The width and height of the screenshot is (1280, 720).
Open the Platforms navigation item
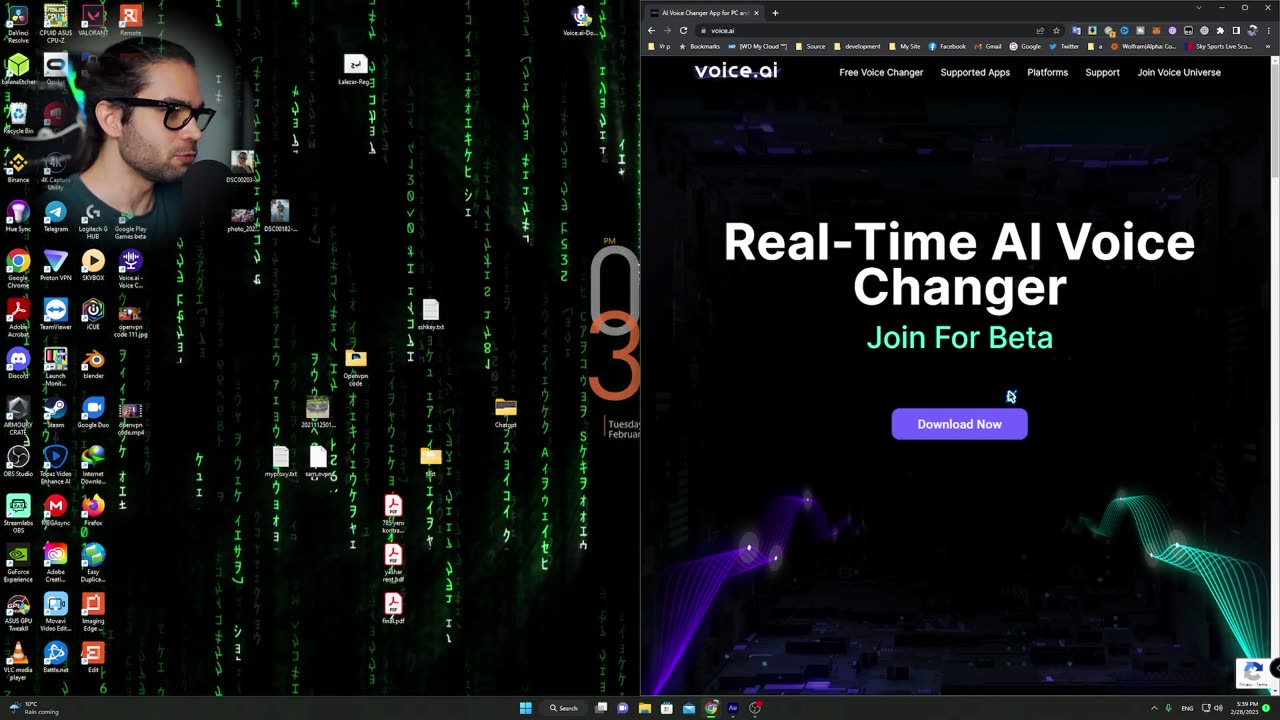pos(1047,72)
